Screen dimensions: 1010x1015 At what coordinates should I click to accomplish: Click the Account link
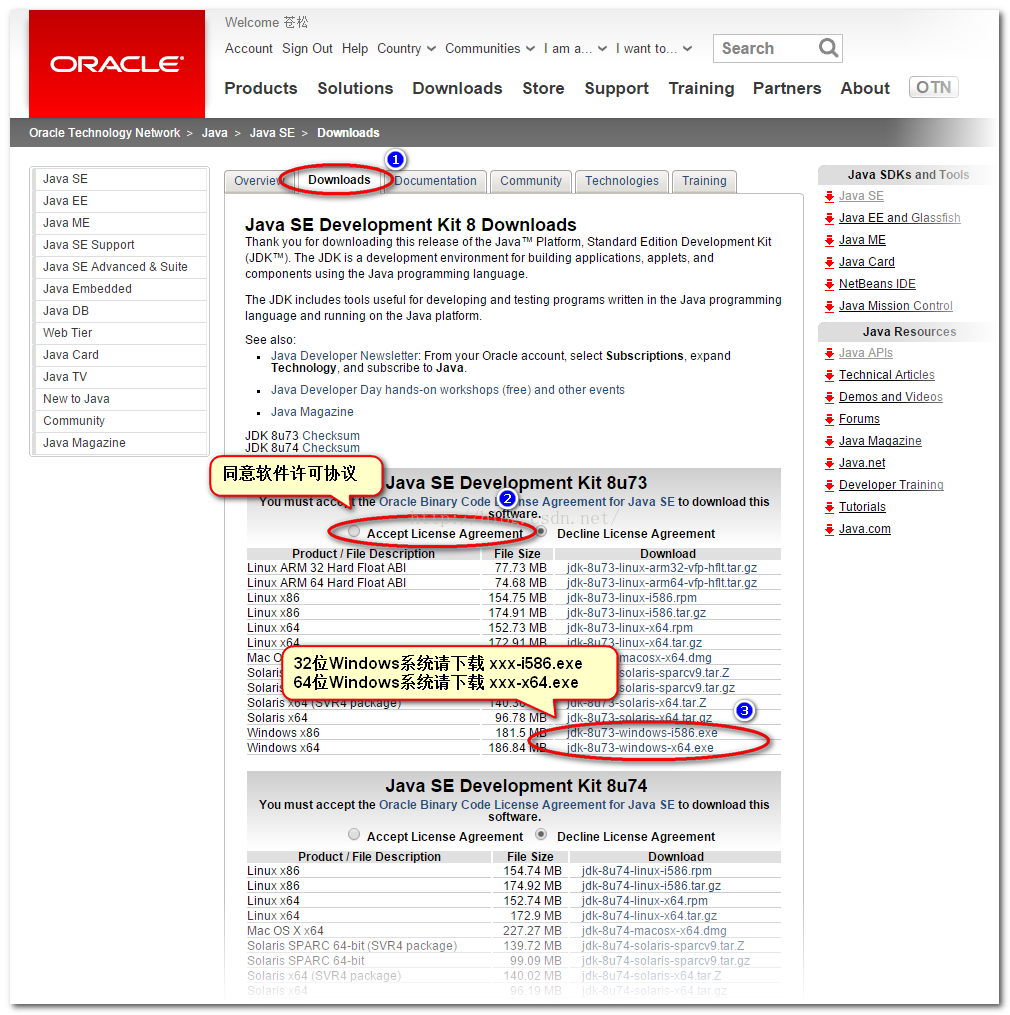point(249,49)
